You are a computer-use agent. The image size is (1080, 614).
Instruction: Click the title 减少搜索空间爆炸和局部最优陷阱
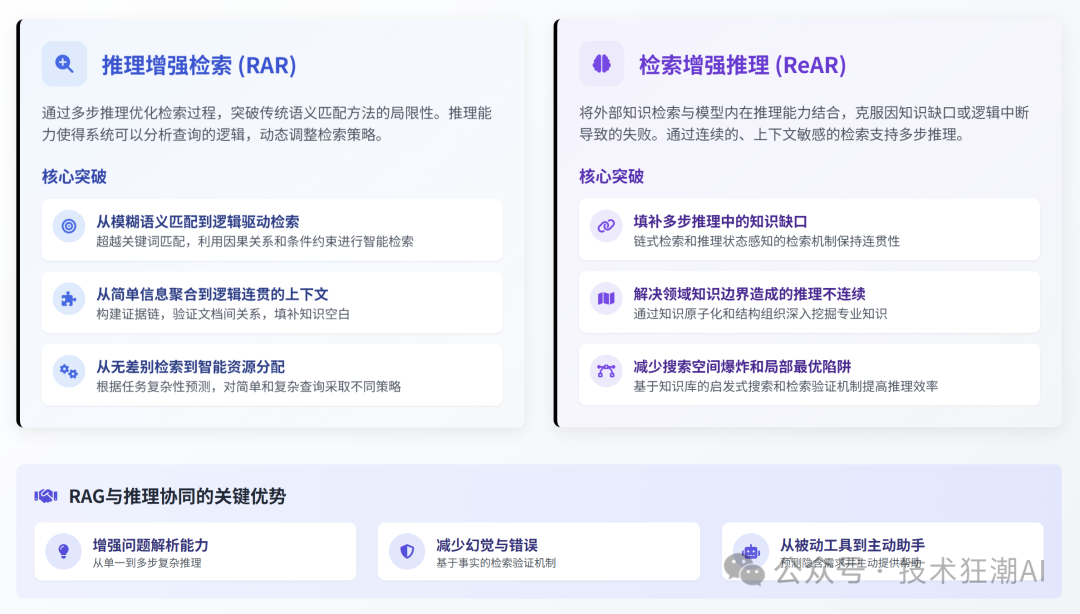coord(742,367)
